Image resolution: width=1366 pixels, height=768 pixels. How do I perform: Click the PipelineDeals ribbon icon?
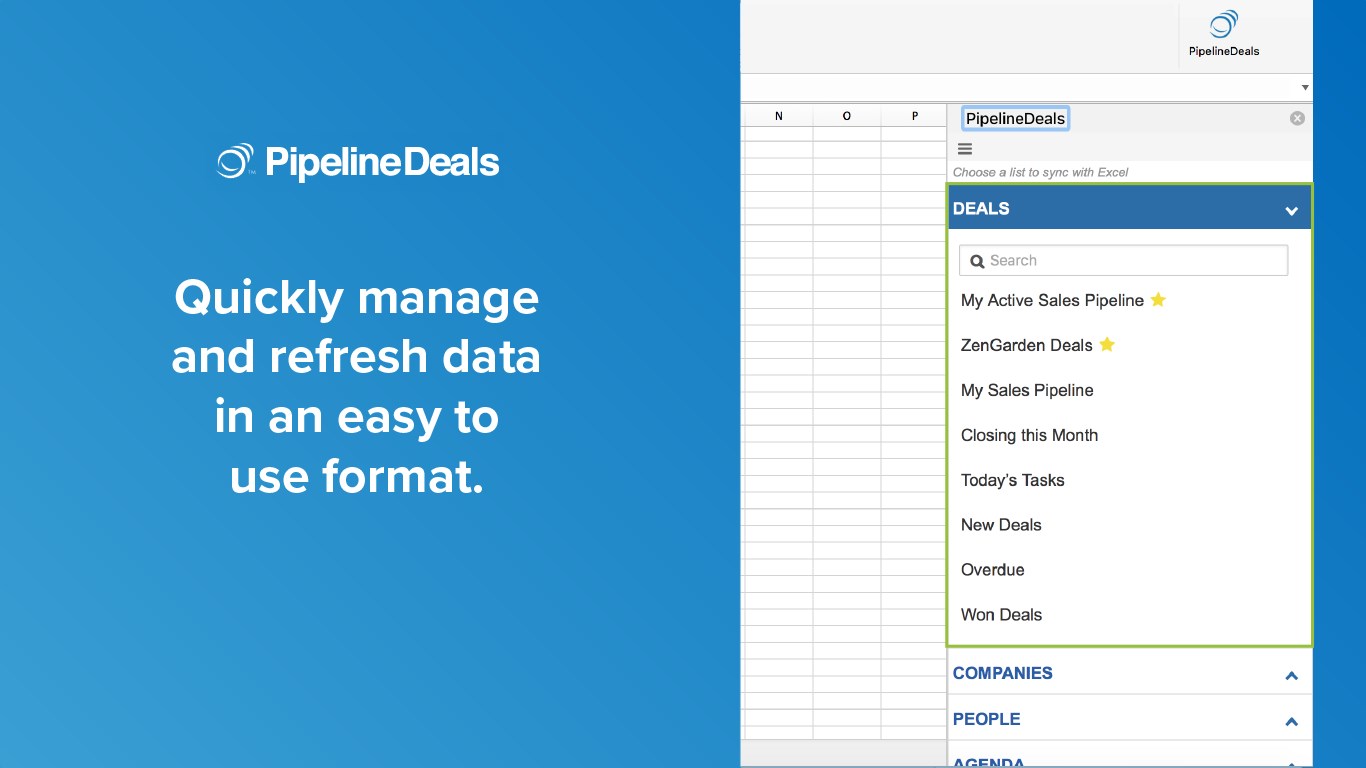(x=1223, y=34)
